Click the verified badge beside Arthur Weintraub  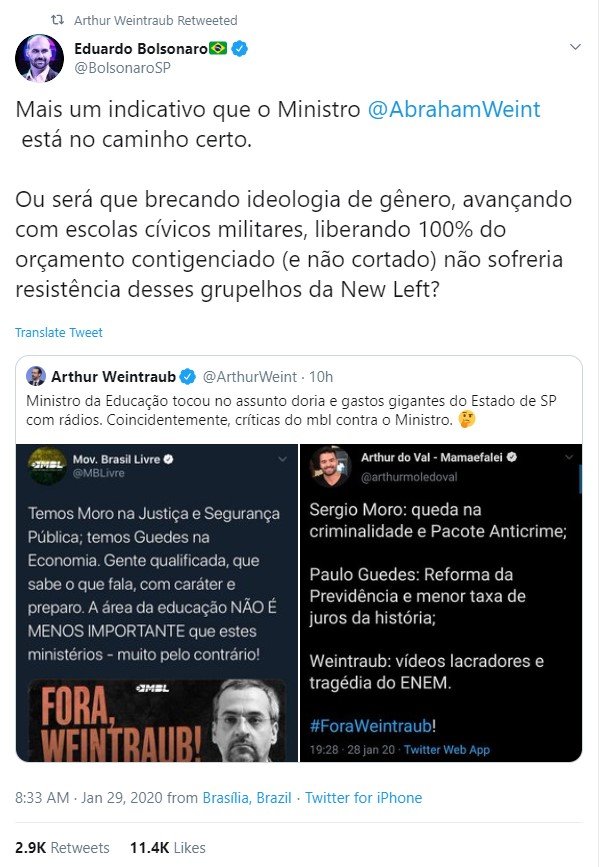tap(188, 377)
